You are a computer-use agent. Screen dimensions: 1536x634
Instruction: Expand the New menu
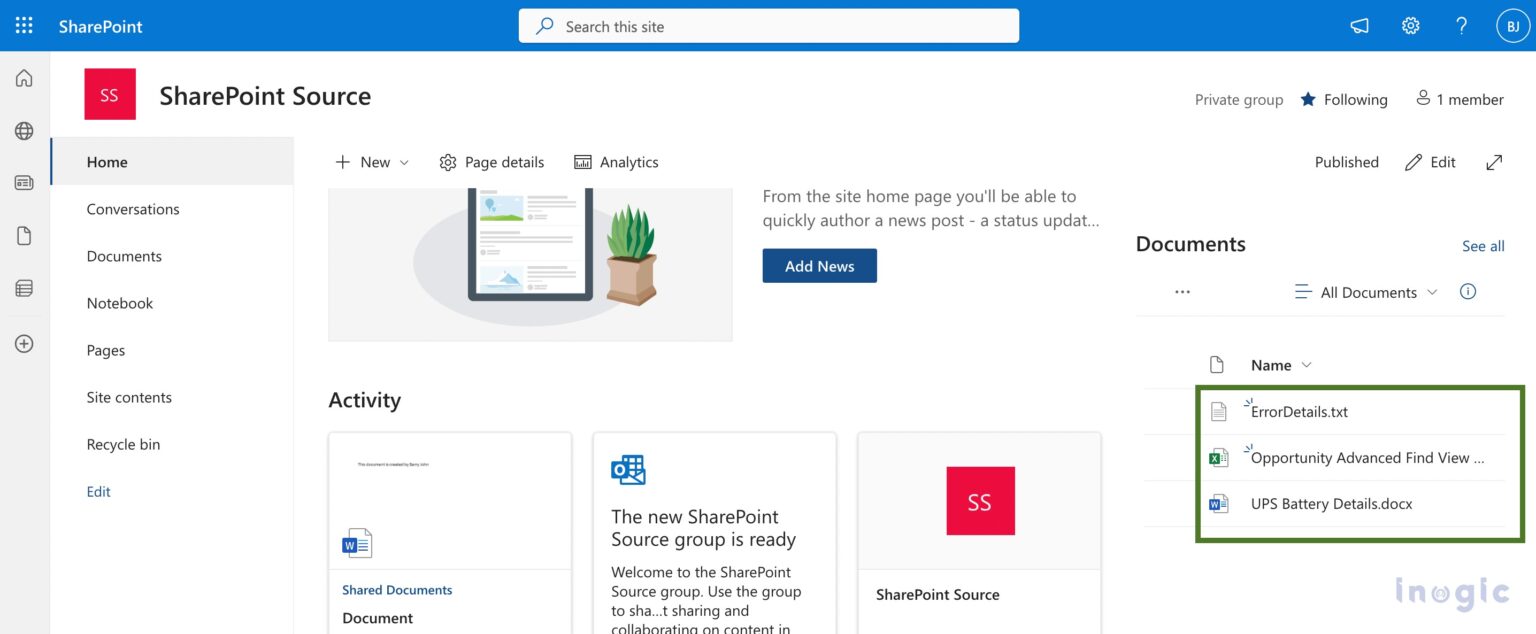pyautogui.click(x=371, y=161)
